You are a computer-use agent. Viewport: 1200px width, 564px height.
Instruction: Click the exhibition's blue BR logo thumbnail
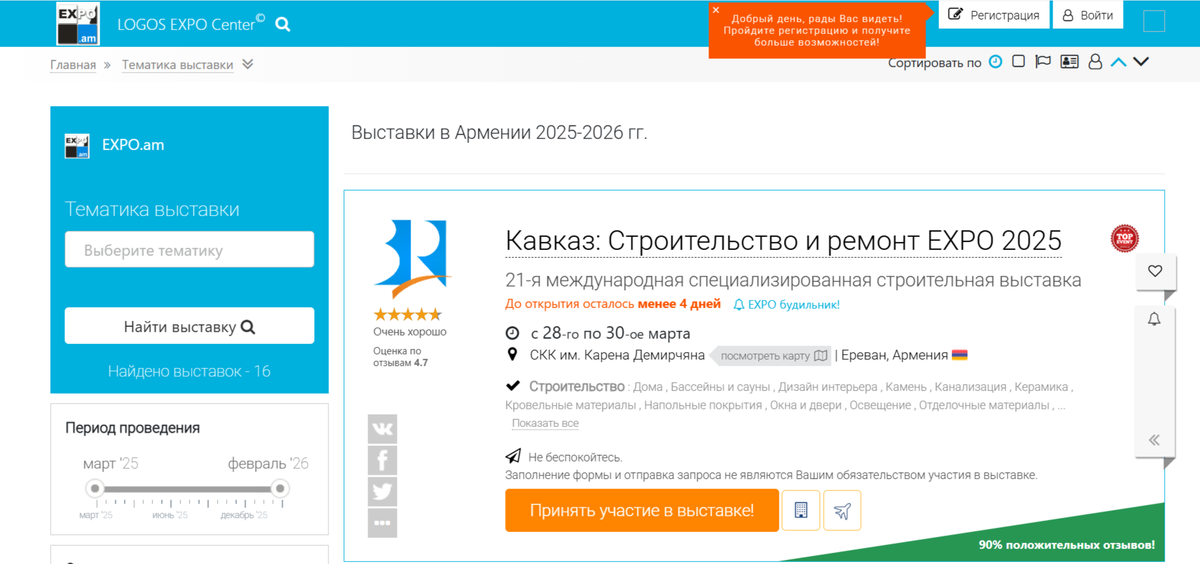[413, 259]
